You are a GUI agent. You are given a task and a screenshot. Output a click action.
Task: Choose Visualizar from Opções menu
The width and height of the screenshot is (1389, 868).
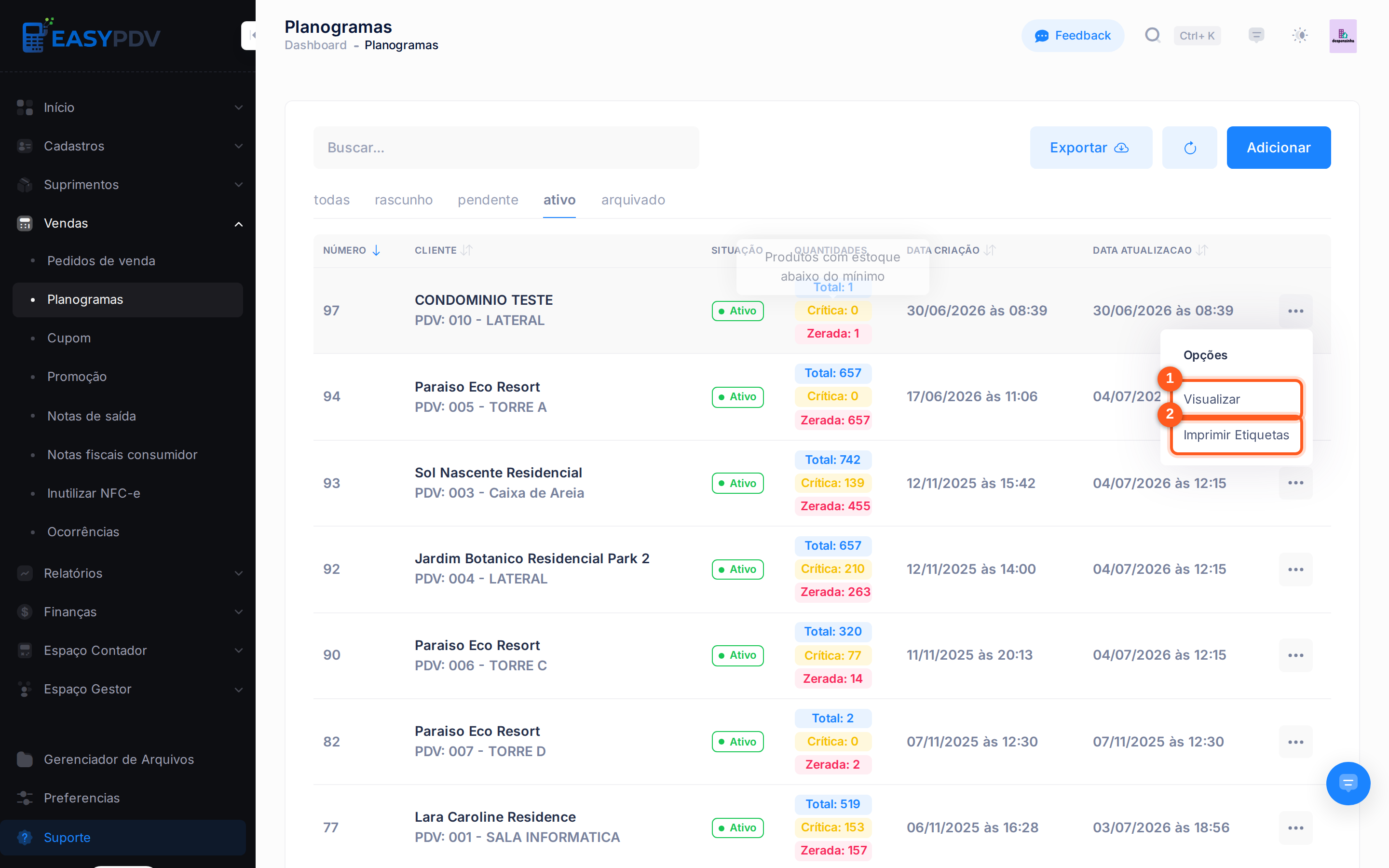pos(1236,399)
